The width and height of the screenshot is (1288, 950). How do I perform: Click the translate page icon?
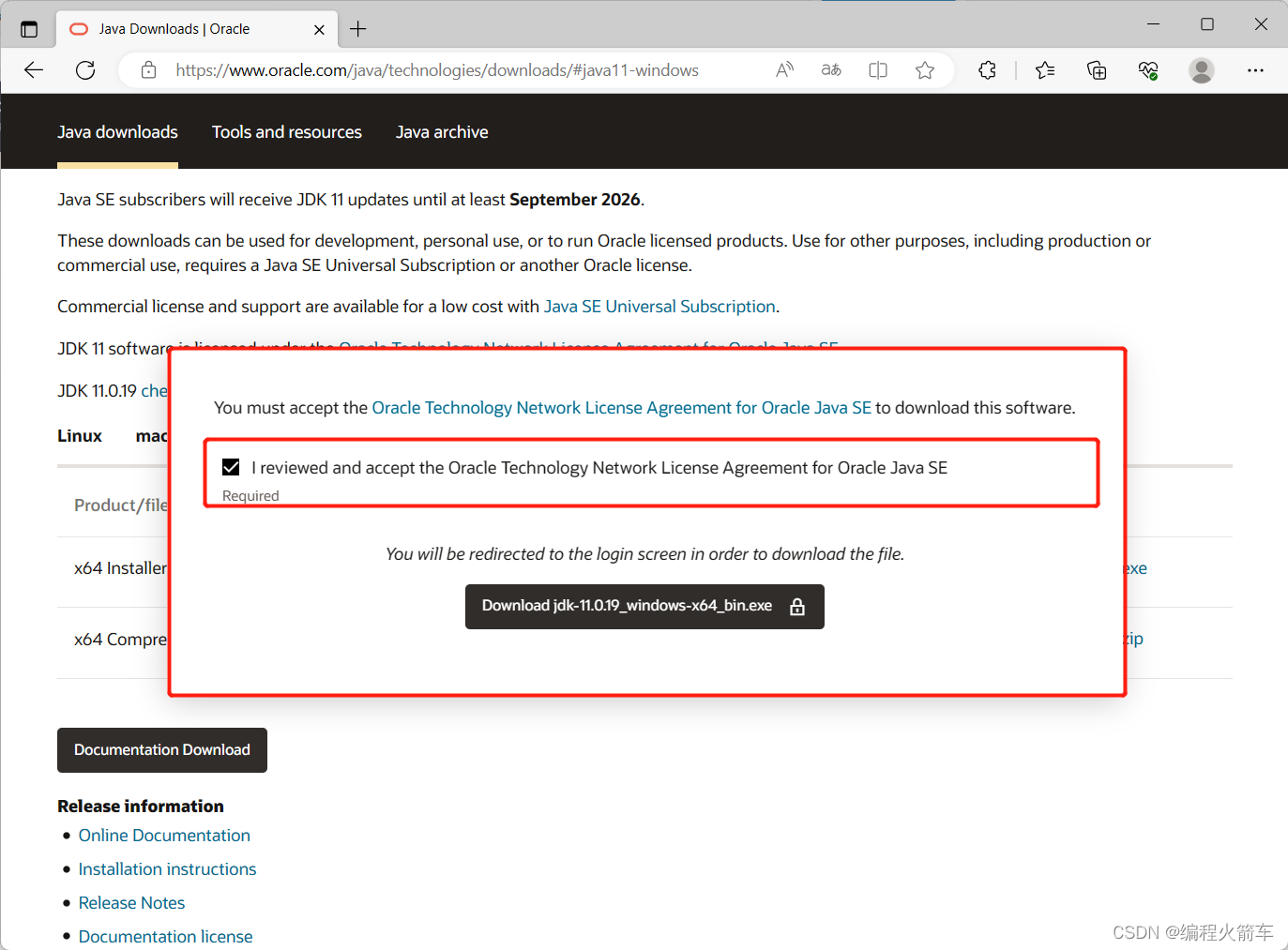(x=831, y=70)
